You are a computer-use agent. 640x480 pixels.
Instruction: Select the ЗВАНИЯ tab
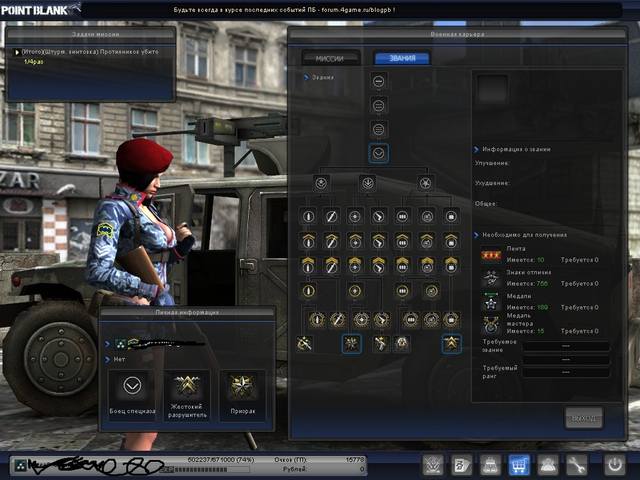[x=402, y=58]
